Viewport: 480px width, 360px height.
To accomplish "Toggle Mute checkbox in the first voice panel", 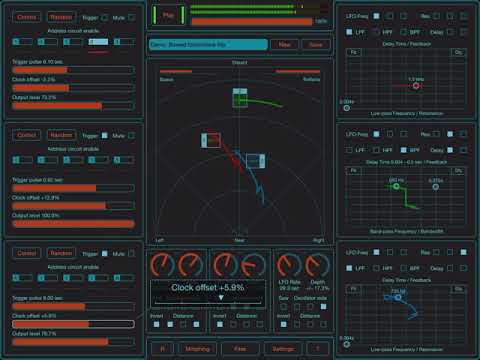I will tap(132, 17).
